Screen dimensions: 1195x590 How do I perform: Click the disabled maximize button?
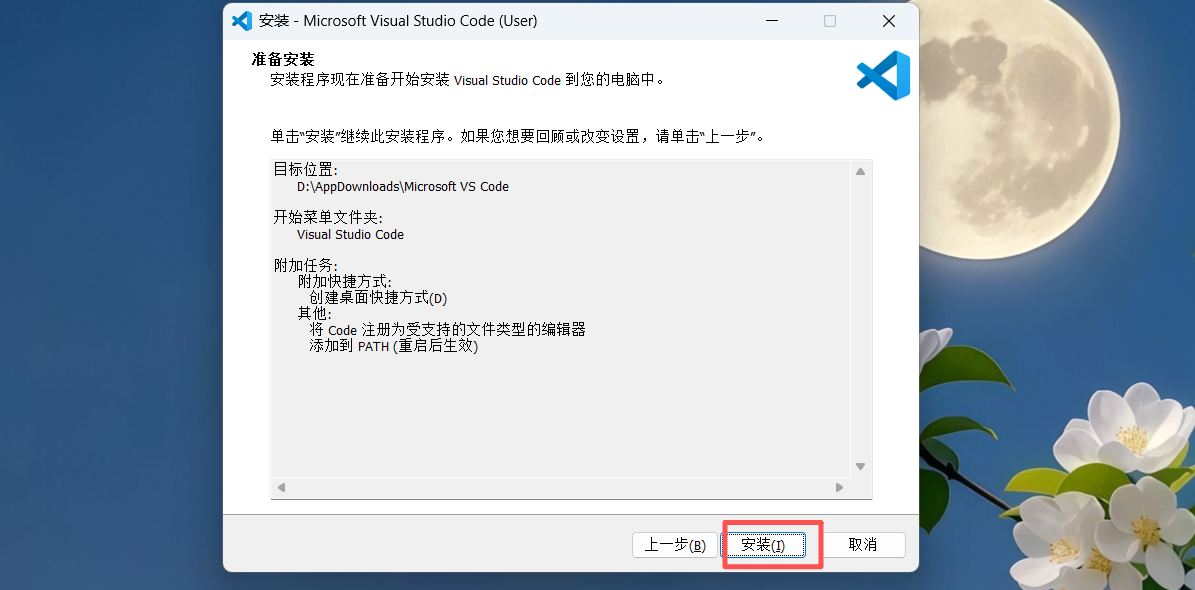(830, 21)
